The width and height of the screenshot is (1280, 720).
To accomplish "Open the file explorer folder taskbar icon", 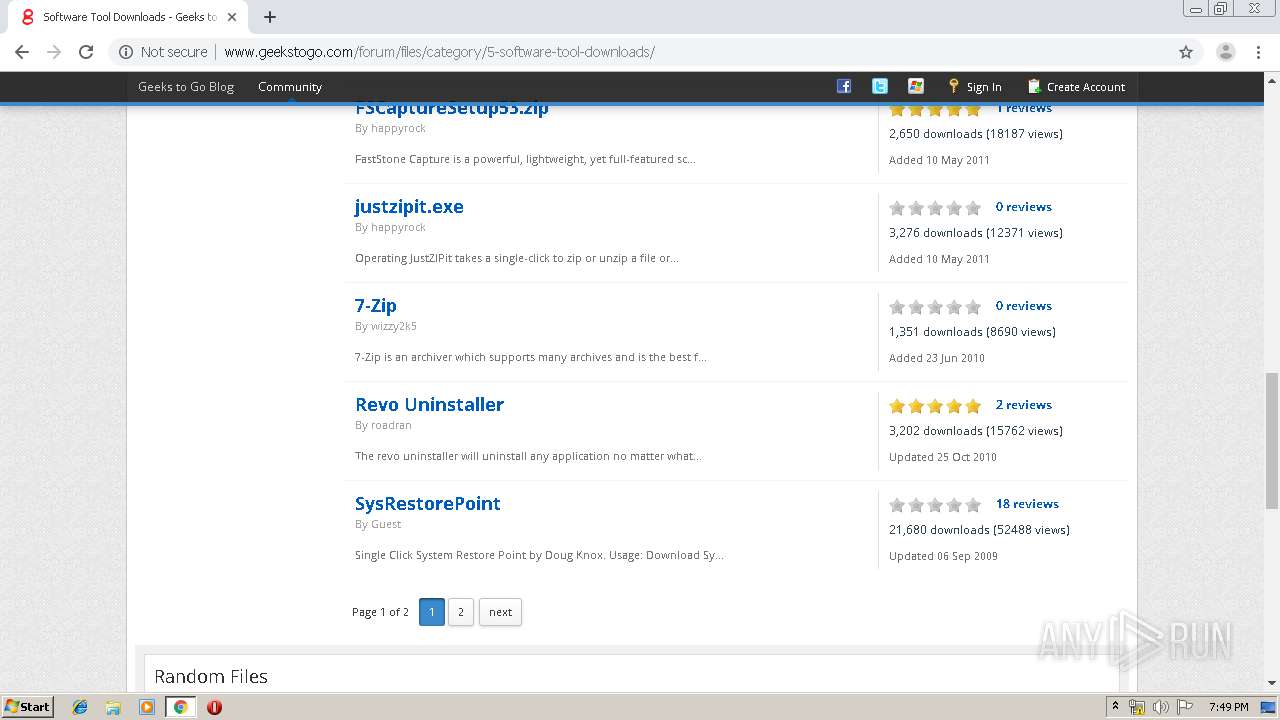I will click(x=113, y=707).
